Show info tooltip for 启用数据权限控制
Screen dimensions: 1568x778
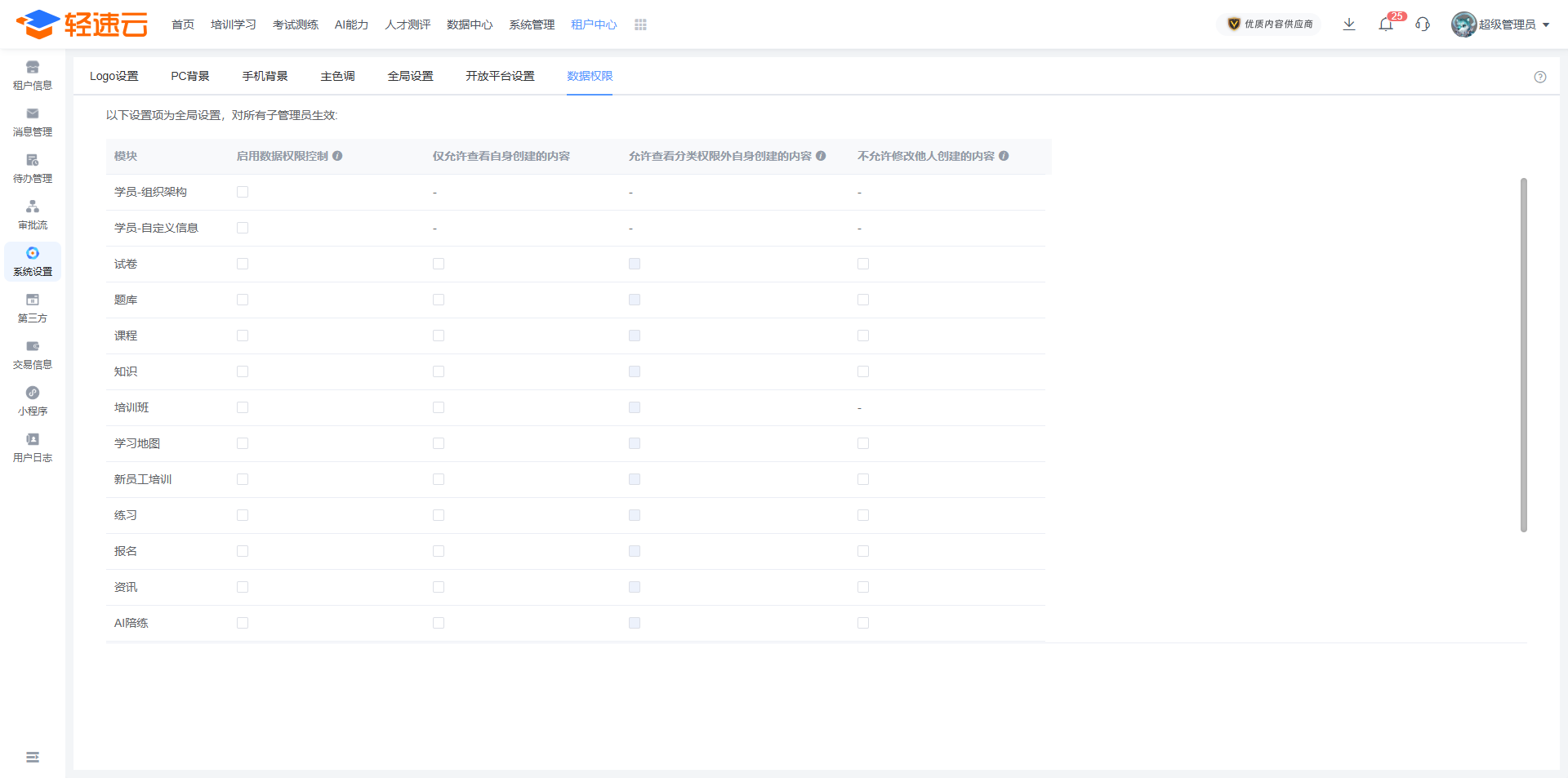pos(337,156)
